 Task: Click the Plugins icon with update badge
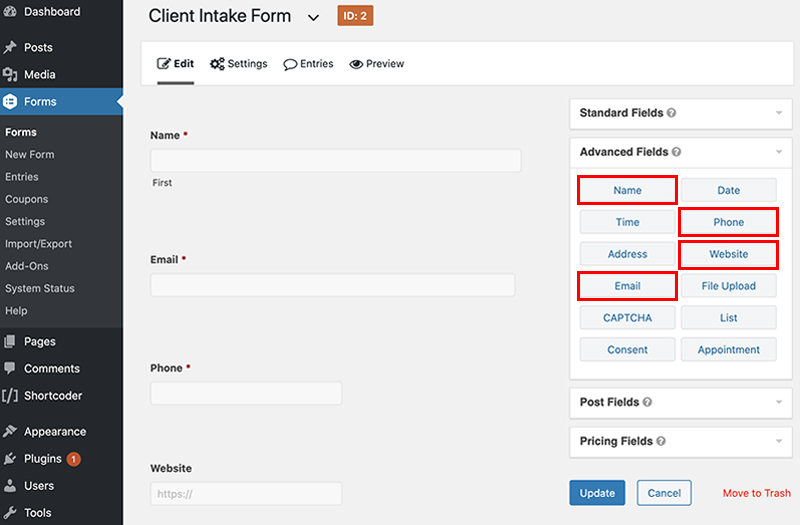coord(10,459)
